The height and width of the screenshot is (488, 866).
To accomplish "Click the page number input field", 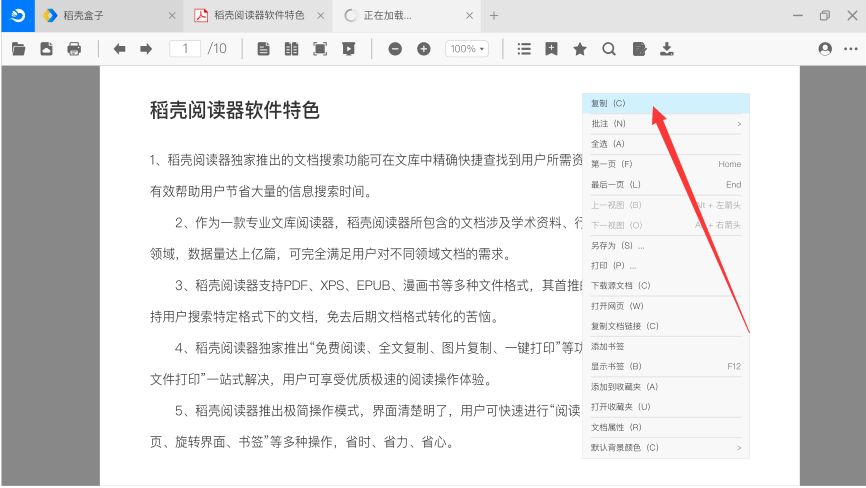I will 185,49.
